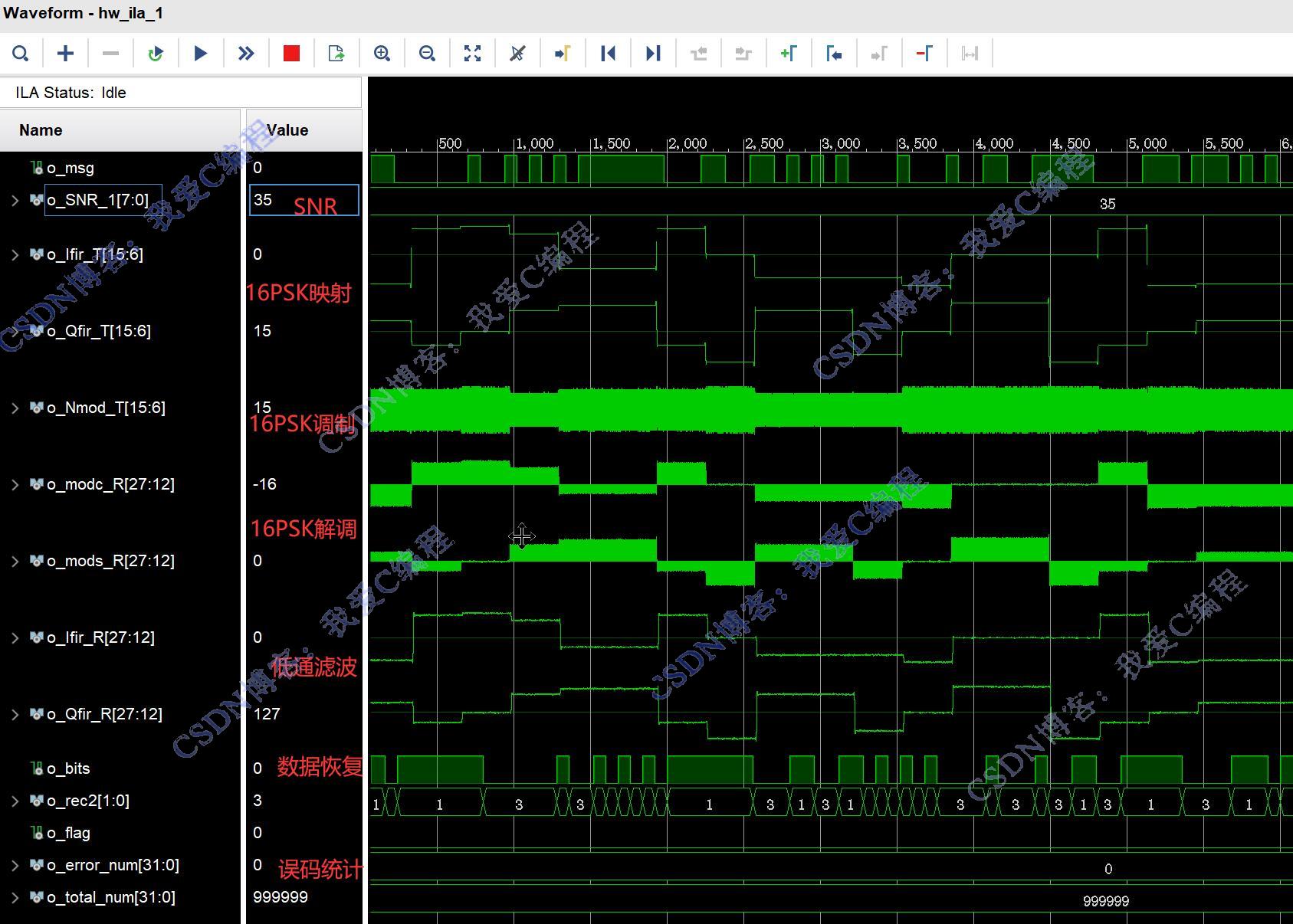Stop trigger with the red square
Image resolution: width=1293 pixels, height=924 pixels.
[x=291, y=54]
